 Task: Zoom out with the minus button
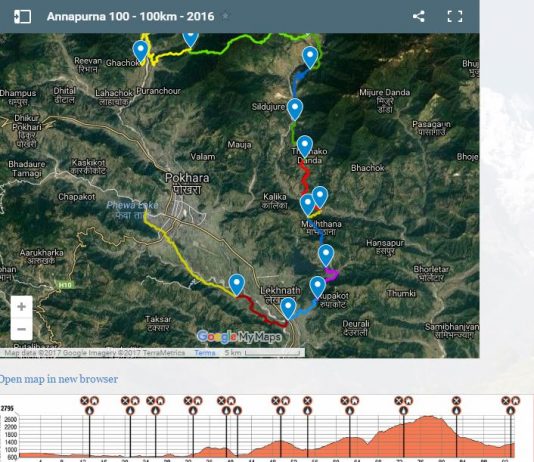point(21,329)
